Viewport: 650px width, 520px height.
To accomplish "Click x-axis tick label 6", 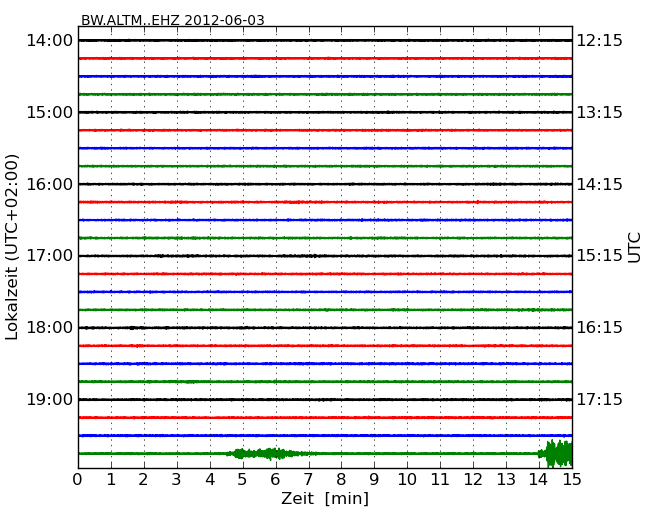I will [x=275, y=480].
